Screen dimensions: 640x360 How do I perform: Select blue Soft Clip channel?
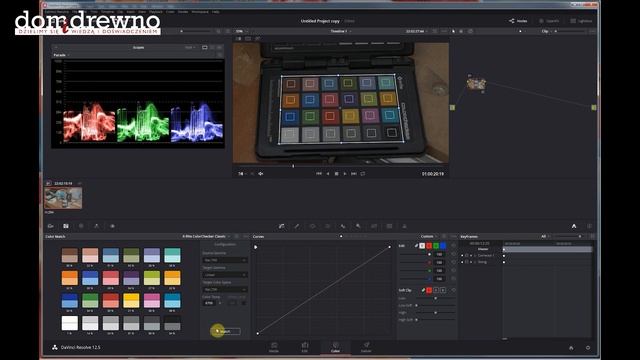point(443,290)
